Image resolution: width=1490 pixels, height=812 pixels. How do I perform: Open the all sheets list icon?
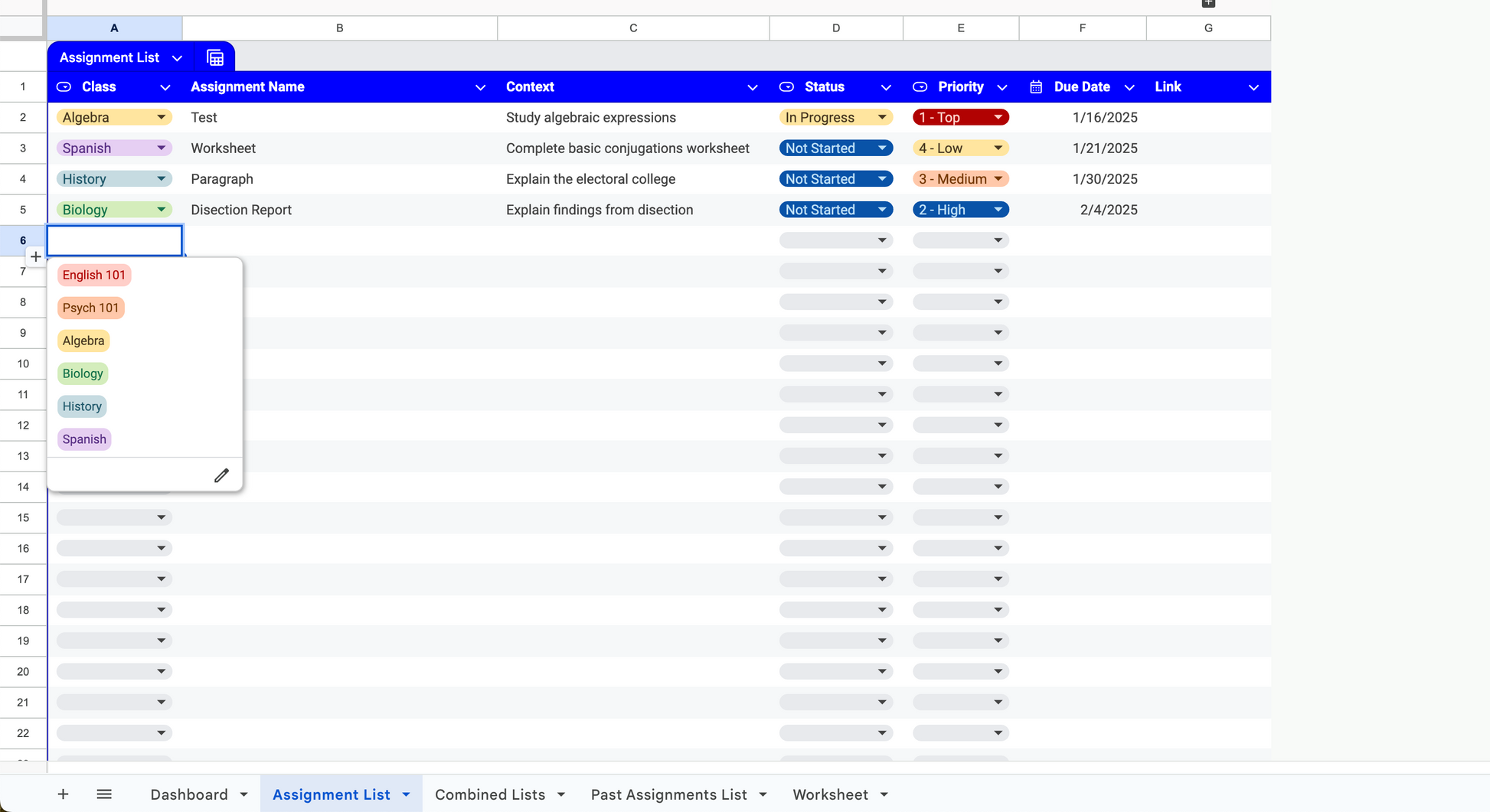click(104, 794)
